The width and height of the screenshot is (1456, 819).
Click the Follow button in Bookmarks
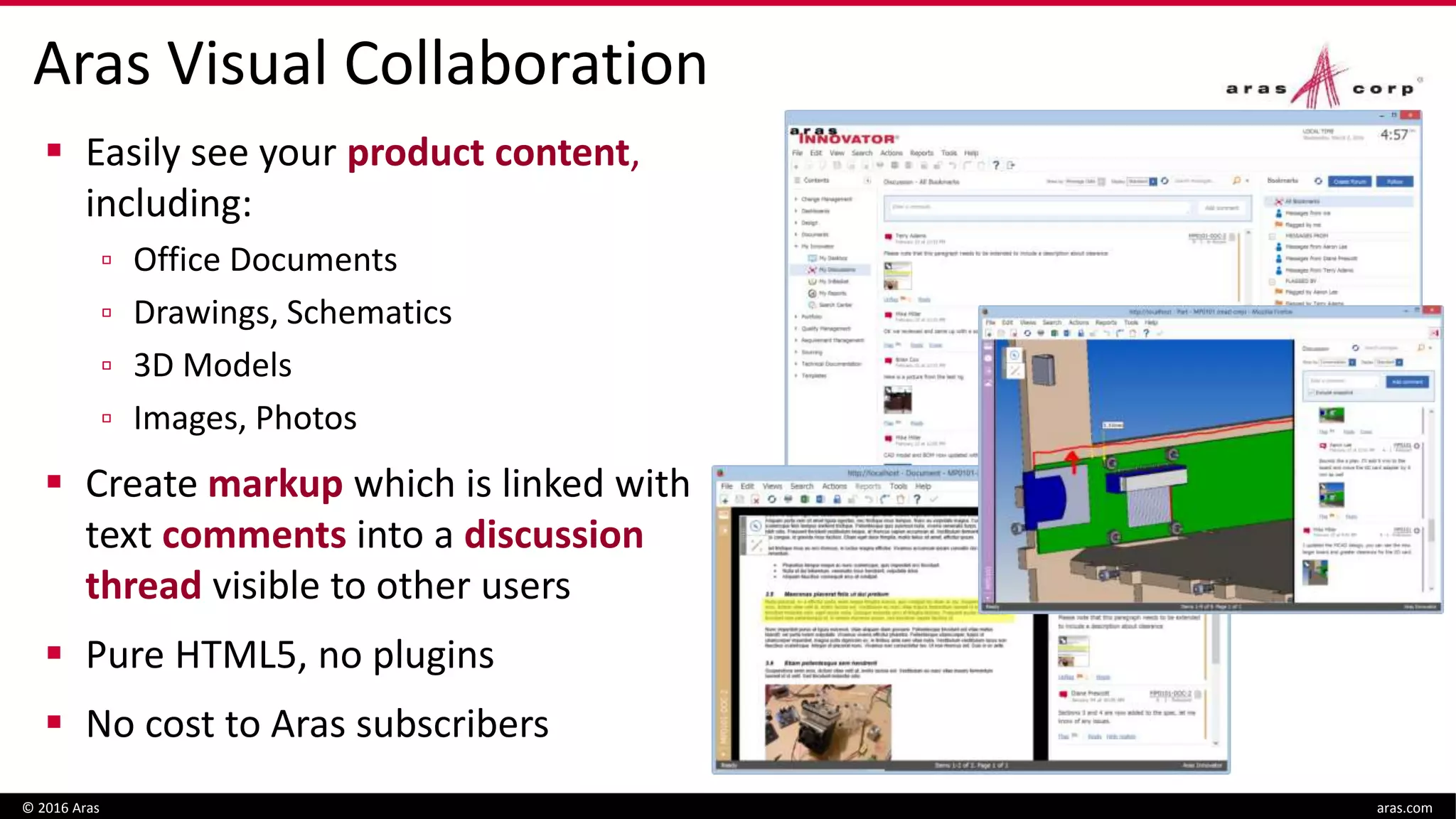[1395, 181]
